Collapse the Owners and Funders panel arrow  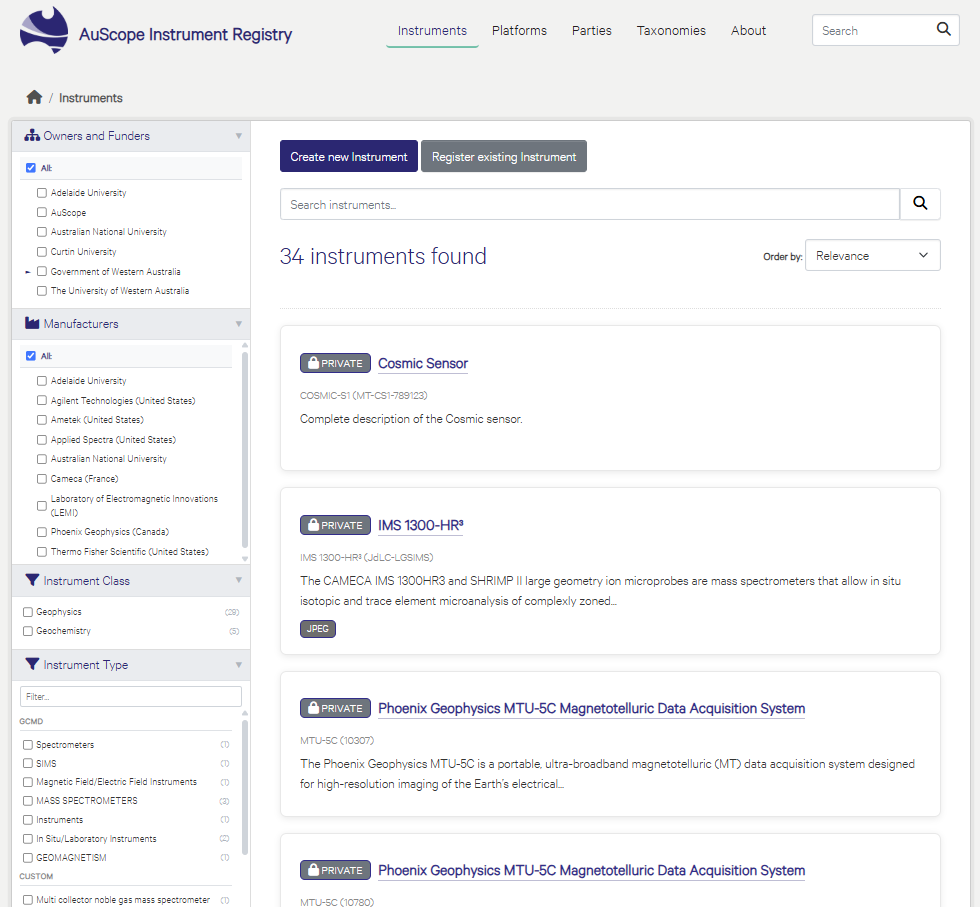[x=238, y=136]
